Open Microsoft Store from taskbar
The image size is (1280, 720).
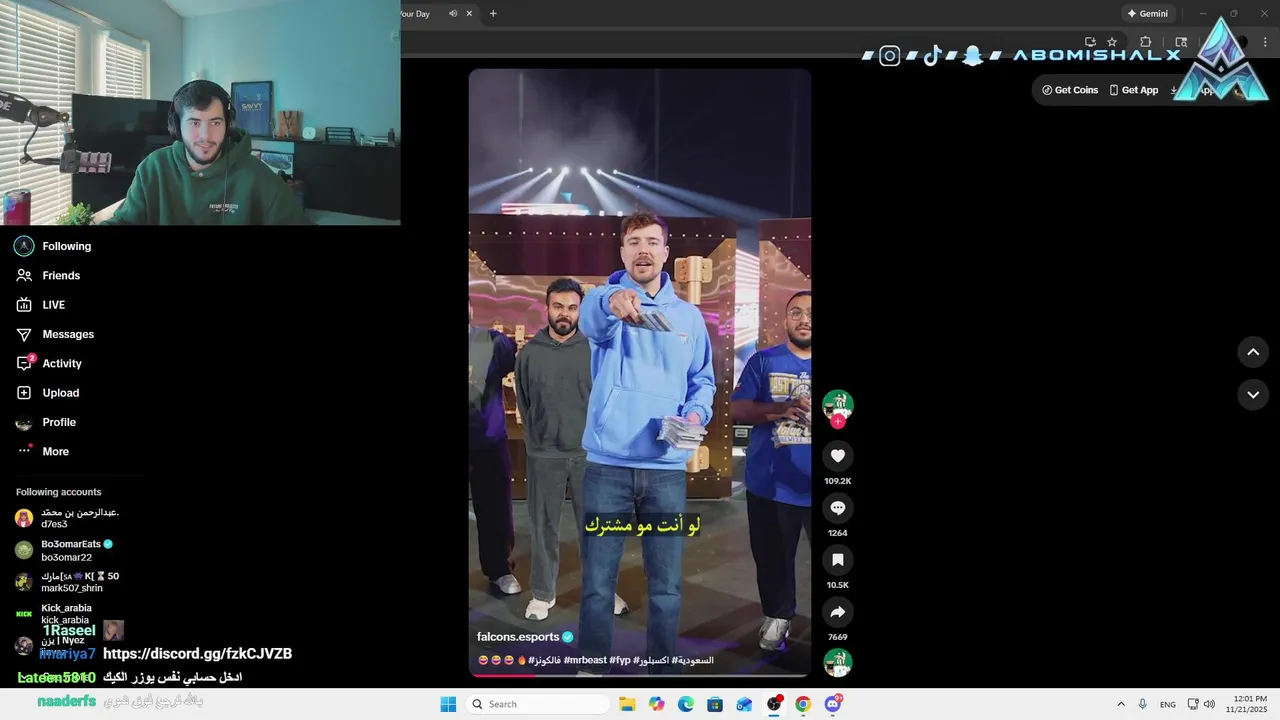pos(715,704)
